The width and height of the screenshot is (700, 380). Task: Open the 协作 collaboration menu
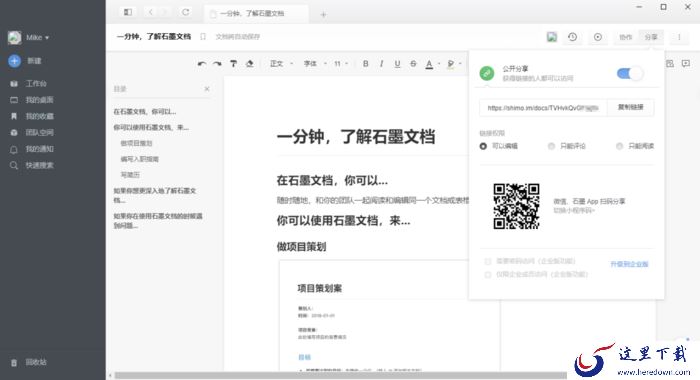625,37
